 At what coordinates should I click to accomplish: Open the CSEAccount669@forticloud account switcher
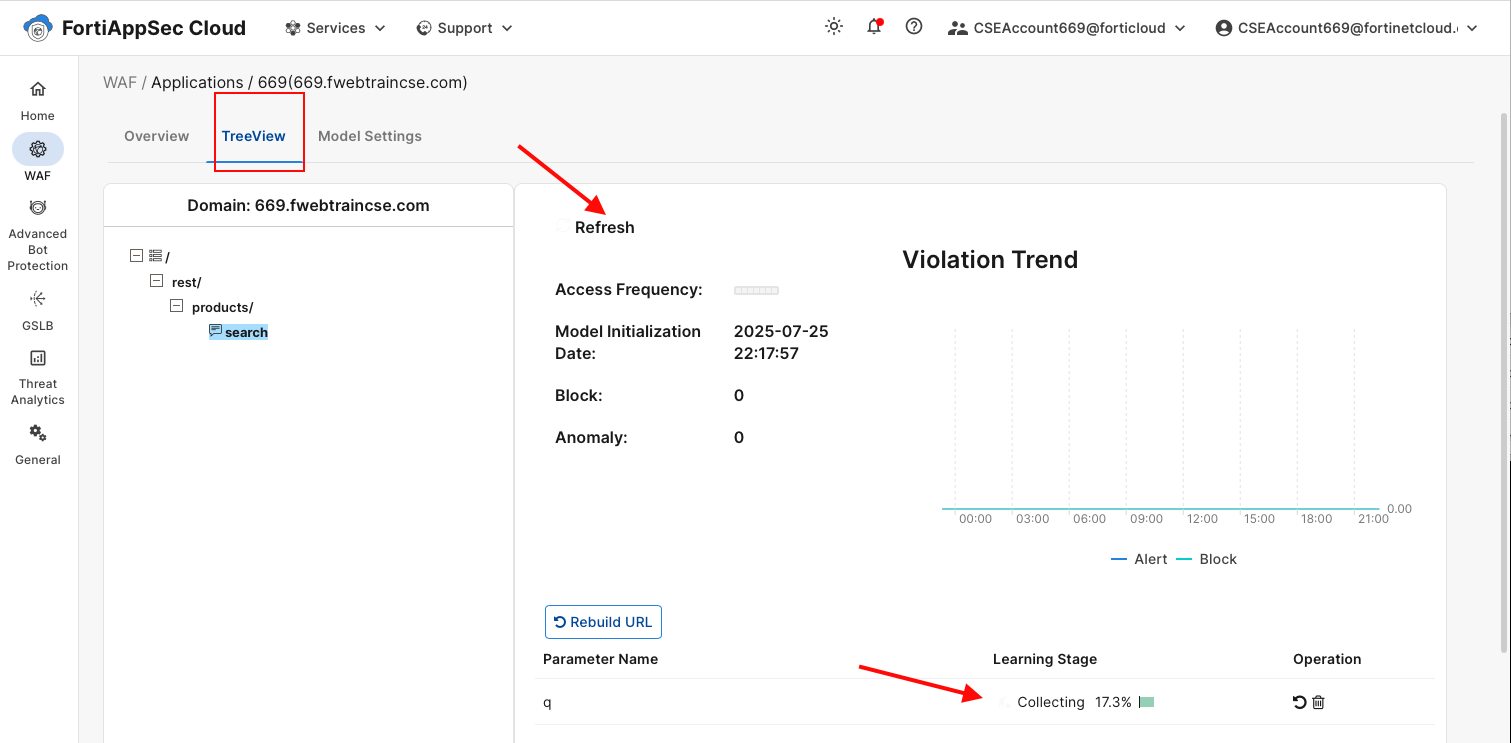(1067, 28)
